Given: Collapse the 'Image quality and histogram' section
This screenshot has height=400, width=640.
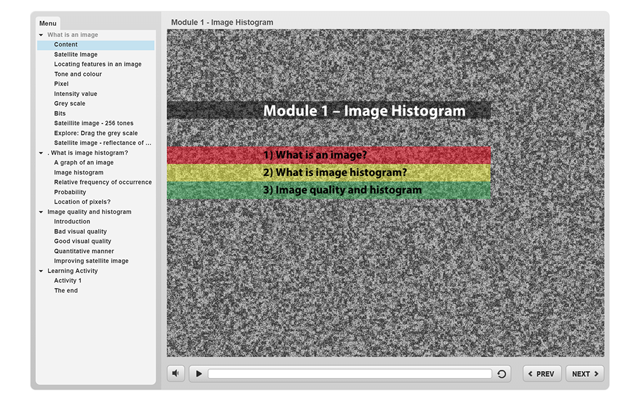Looking at the screenshot, I should (x=41, y=212).
